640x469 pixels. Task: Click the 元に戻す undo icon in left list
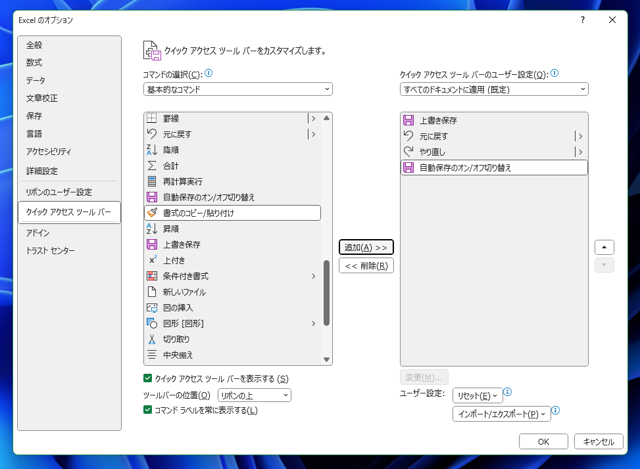152,134
